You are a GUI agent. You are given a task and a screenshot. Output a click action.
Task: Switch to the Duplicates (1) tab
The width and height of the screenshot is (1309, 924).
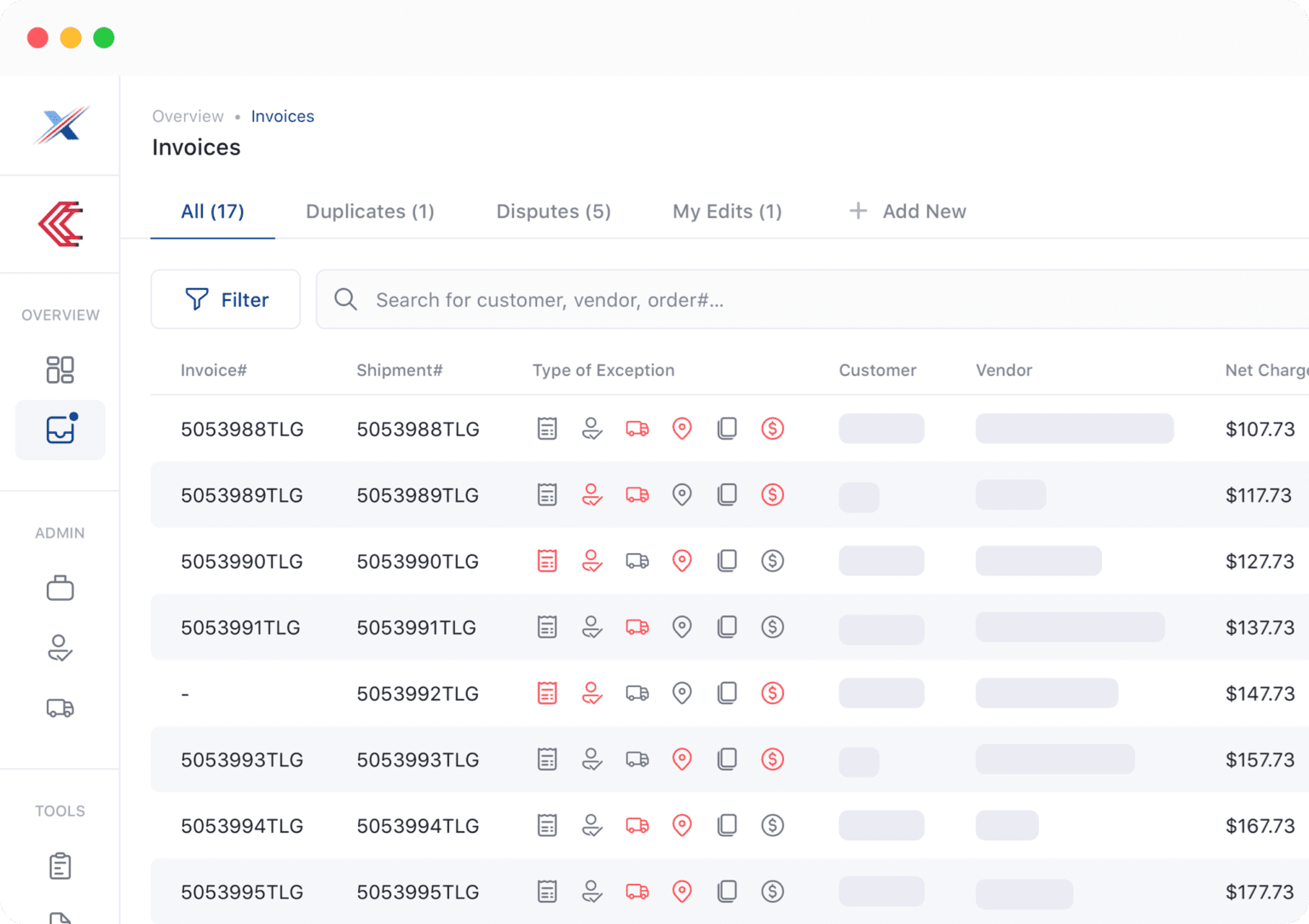pos(370,211)
